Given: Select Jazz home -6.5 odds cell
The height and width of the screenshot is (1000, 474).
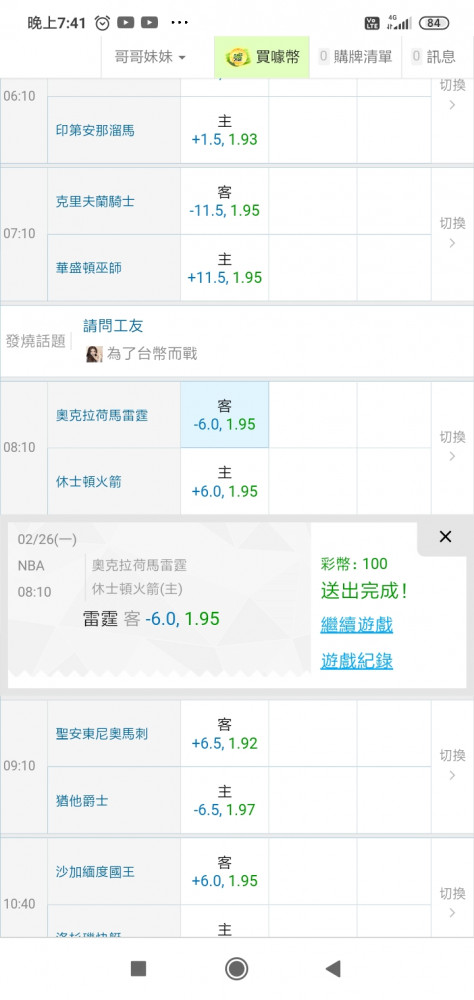Looking at the screenshot, I should tap(225, 800).
